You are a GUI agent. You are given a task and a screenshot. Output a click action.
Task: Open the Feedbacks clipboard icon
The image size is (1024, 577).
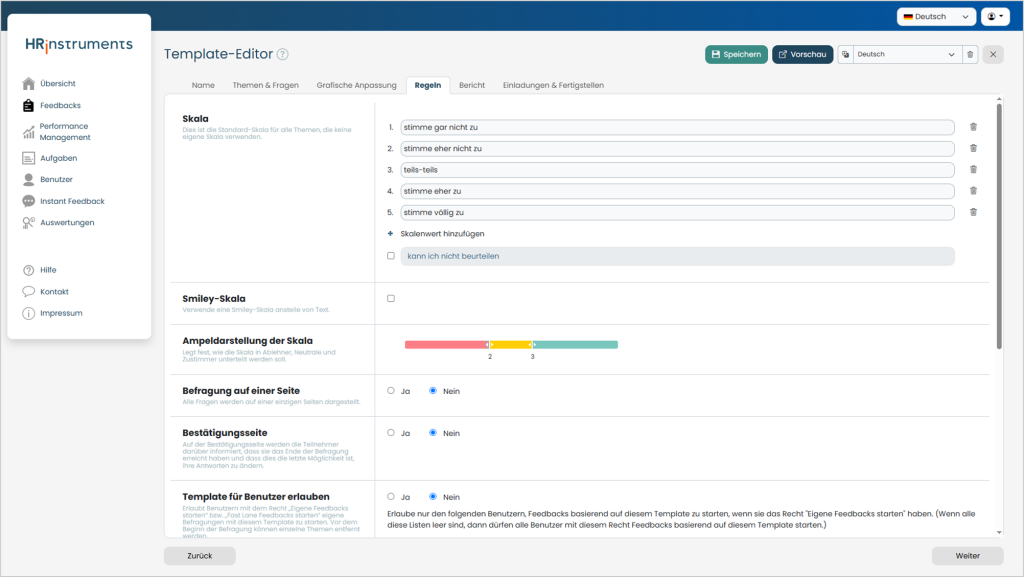coord(28,105)
